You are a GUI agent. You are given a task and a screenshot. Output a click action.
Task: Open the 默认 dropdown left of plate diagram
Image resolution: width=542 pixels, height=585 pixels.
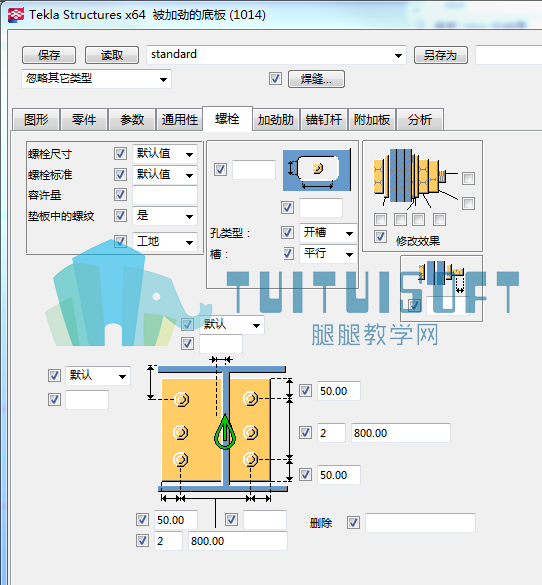pos(98,376)
